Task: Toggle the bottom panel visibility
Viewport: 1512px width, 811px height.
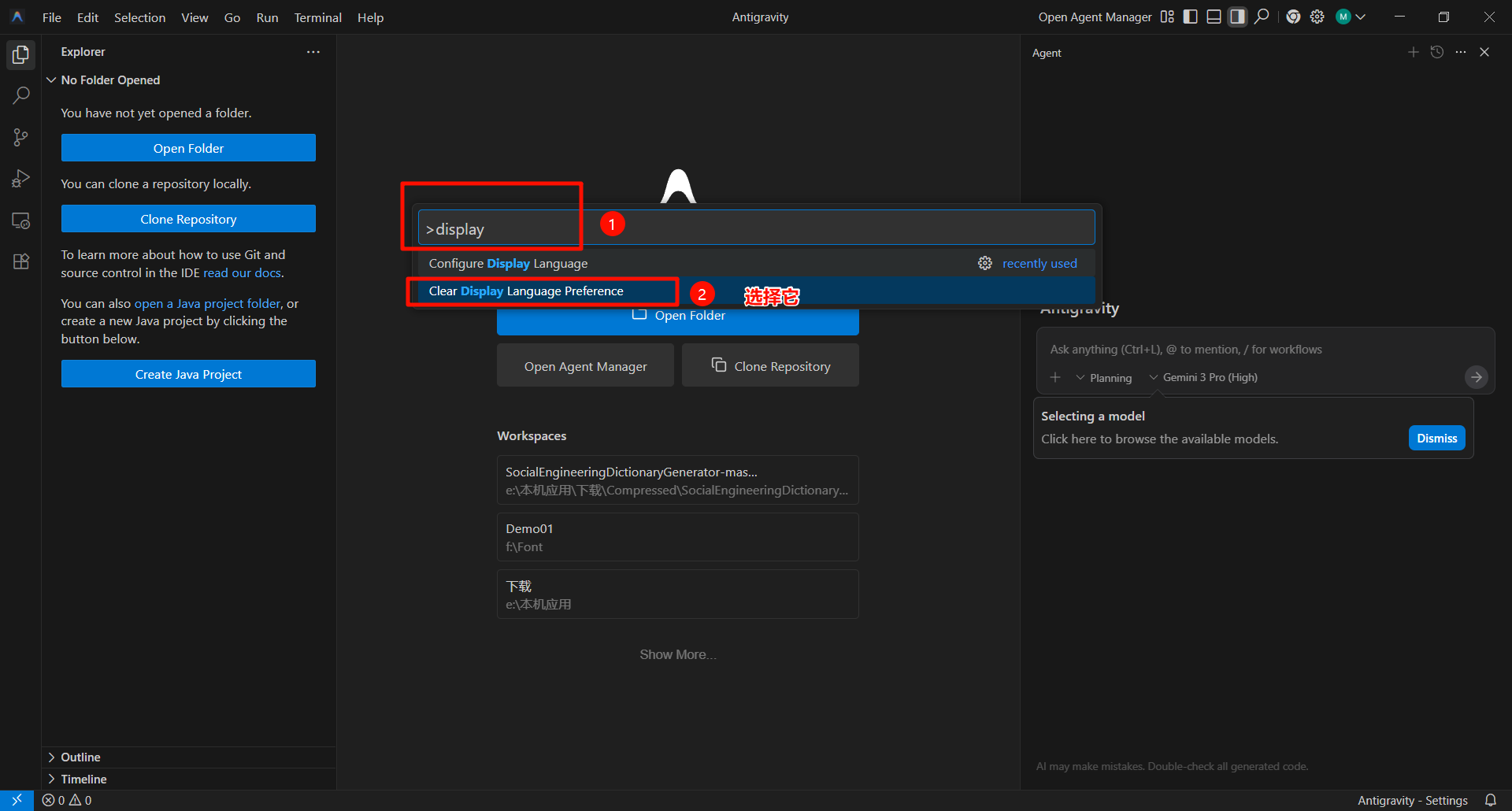Action: point(1214,17)
